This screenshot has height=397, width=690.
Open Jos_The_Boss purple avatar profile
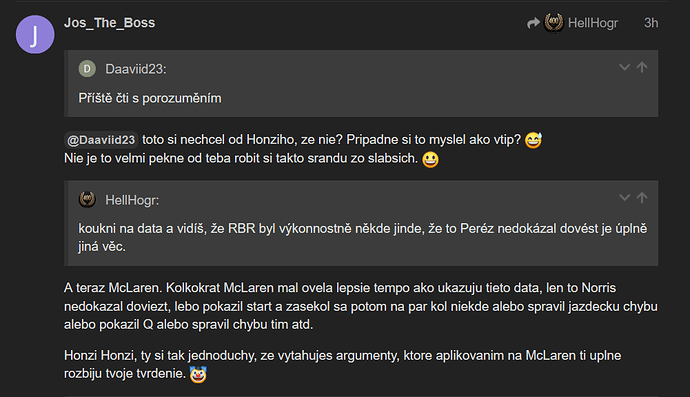point(35,34)
